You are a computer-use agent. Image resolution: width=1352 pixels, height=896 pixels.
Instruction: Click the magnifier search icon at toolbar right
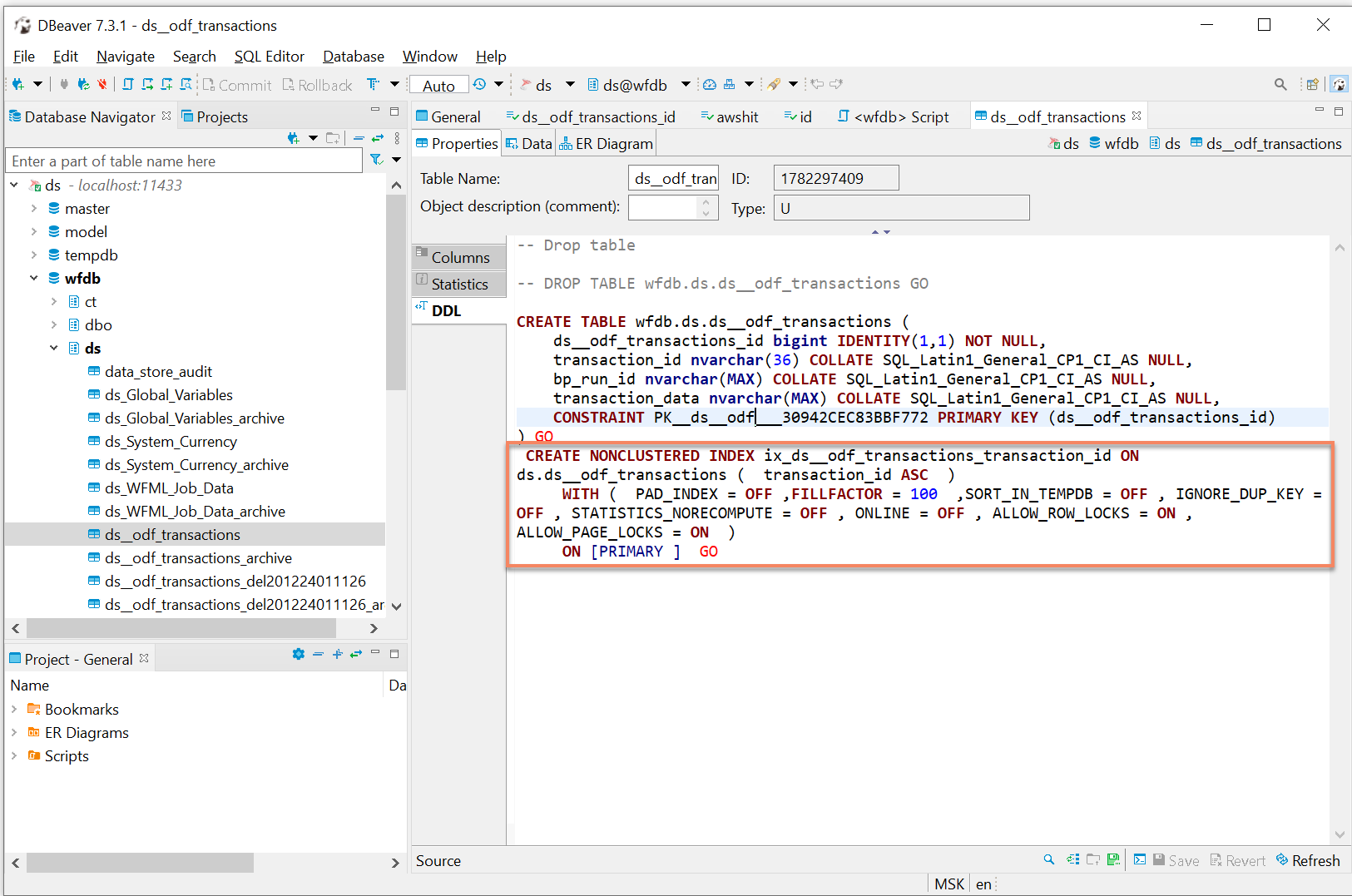[1280, 84]
